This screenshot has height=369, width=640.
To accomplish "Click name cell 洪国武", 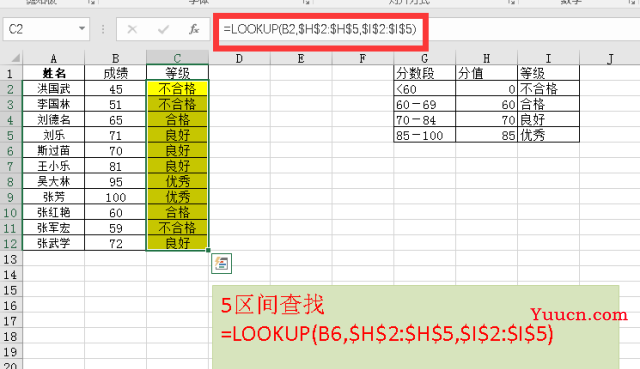I will (x=53, y=89).
